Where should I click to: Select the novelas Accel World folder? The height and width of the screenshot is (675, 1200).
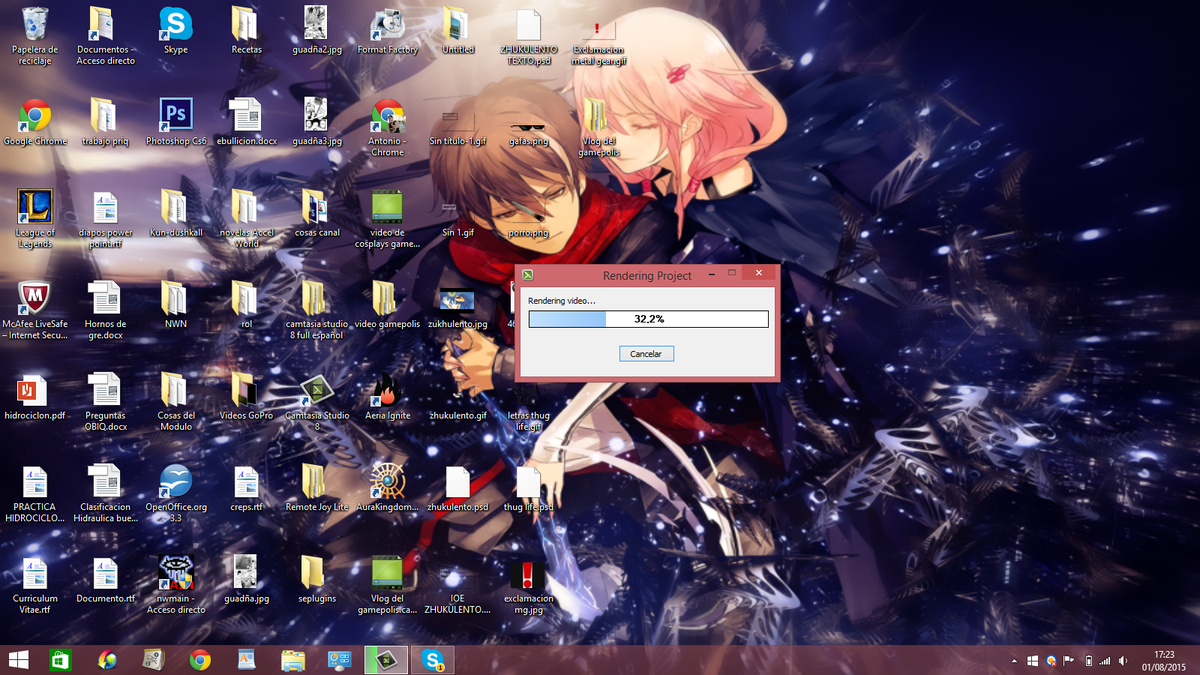tap(246, 219)
